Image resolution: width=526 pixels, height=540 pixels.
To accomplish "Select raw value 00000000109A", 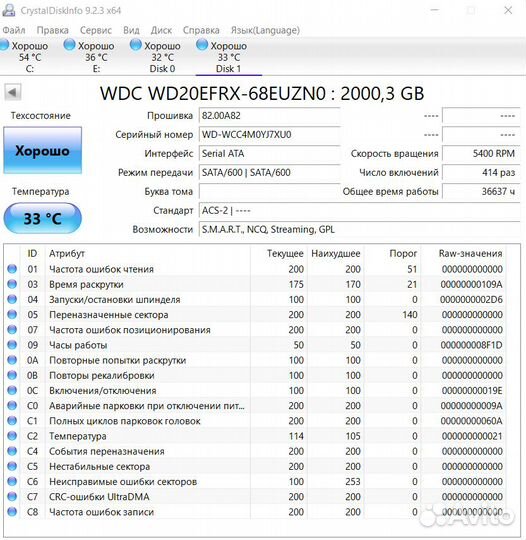I will pyautogui.click(x=471, y=284).
